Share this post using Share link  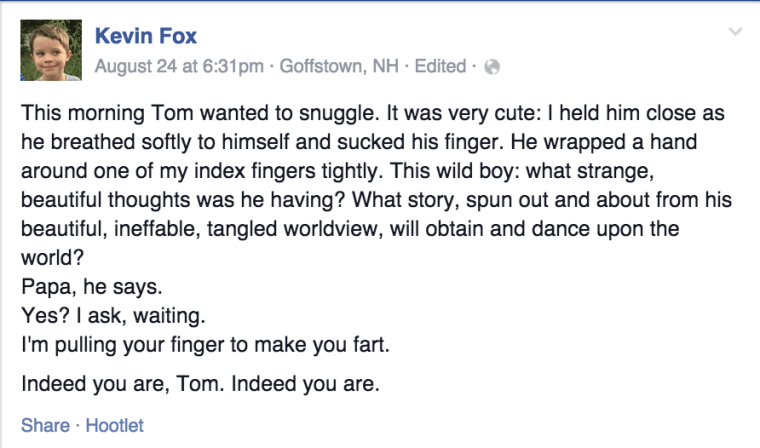[x=45, y=425]
